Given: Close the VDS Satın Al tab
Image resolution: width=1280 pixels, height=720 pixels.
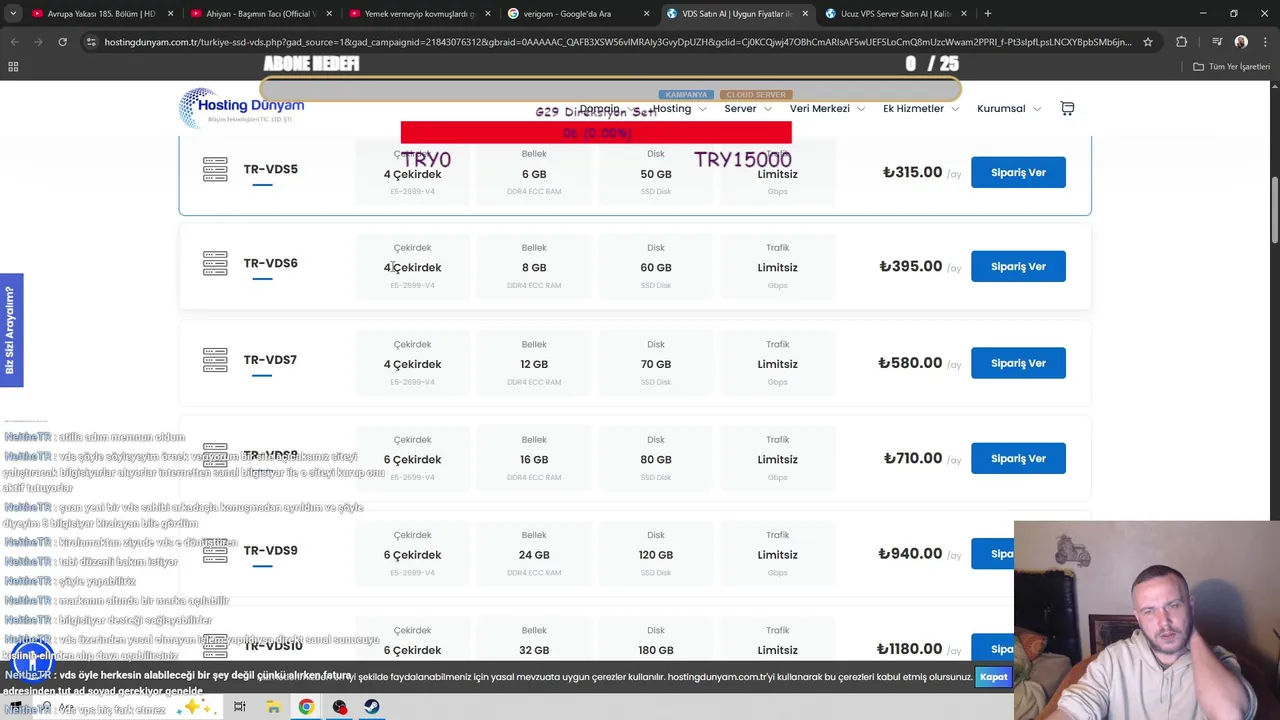Looking at the screenshot, I should tap(805, 13).
